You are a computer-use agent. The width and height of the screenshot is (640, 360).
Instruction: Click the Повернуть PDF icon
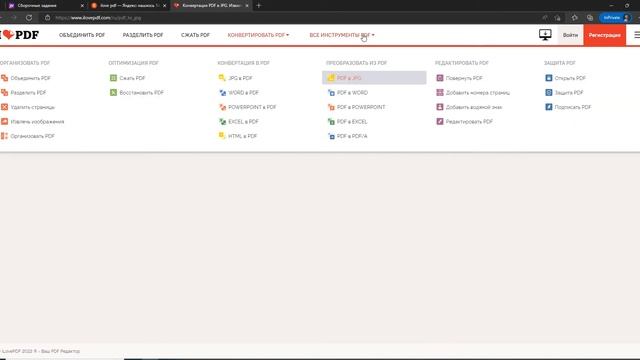(440, 78)
